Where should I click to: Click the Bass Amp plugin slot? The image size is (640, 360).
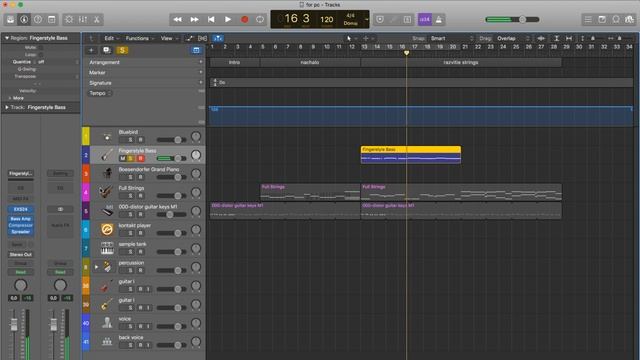tap(20, 219)
